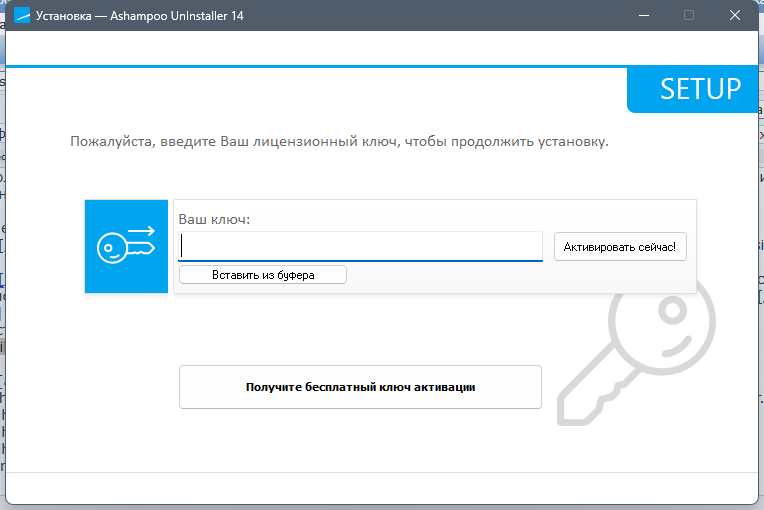The image size is (764, 510).
Task: Click the license key instruction text
Action: click(x=340, y=142)
